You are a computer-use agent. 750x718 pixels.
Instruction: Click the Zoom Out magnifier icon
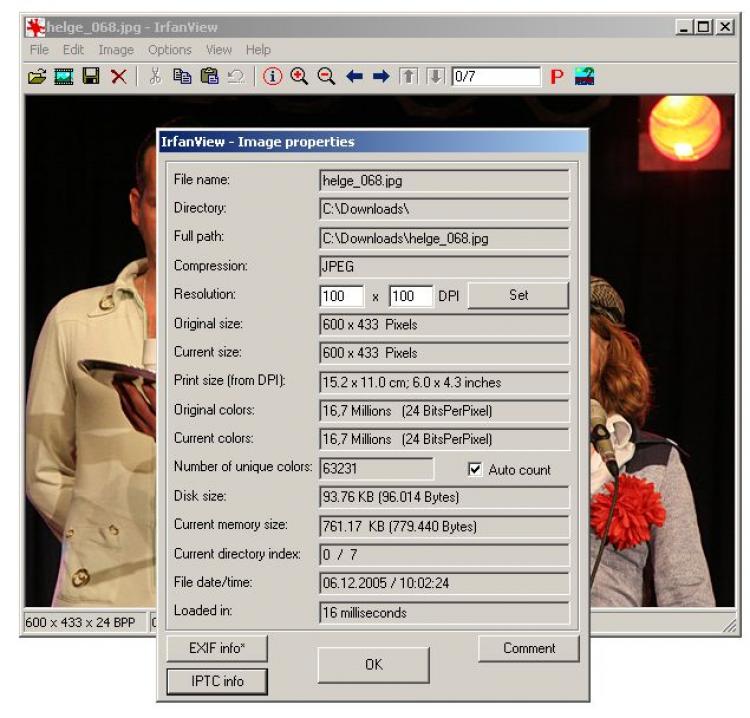(x=326, y=77)
